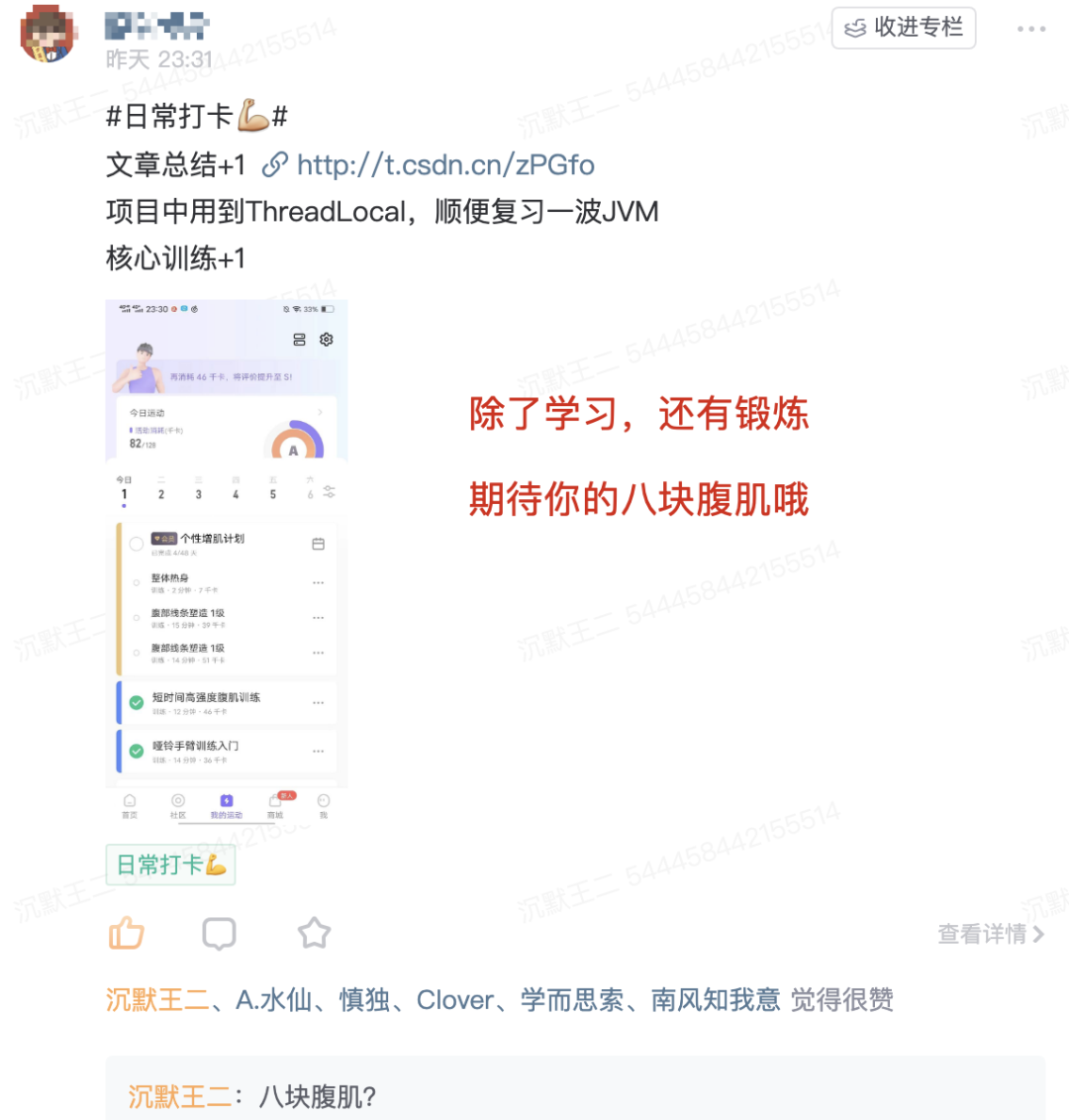Favorite the post with star icon

[314, 933]
